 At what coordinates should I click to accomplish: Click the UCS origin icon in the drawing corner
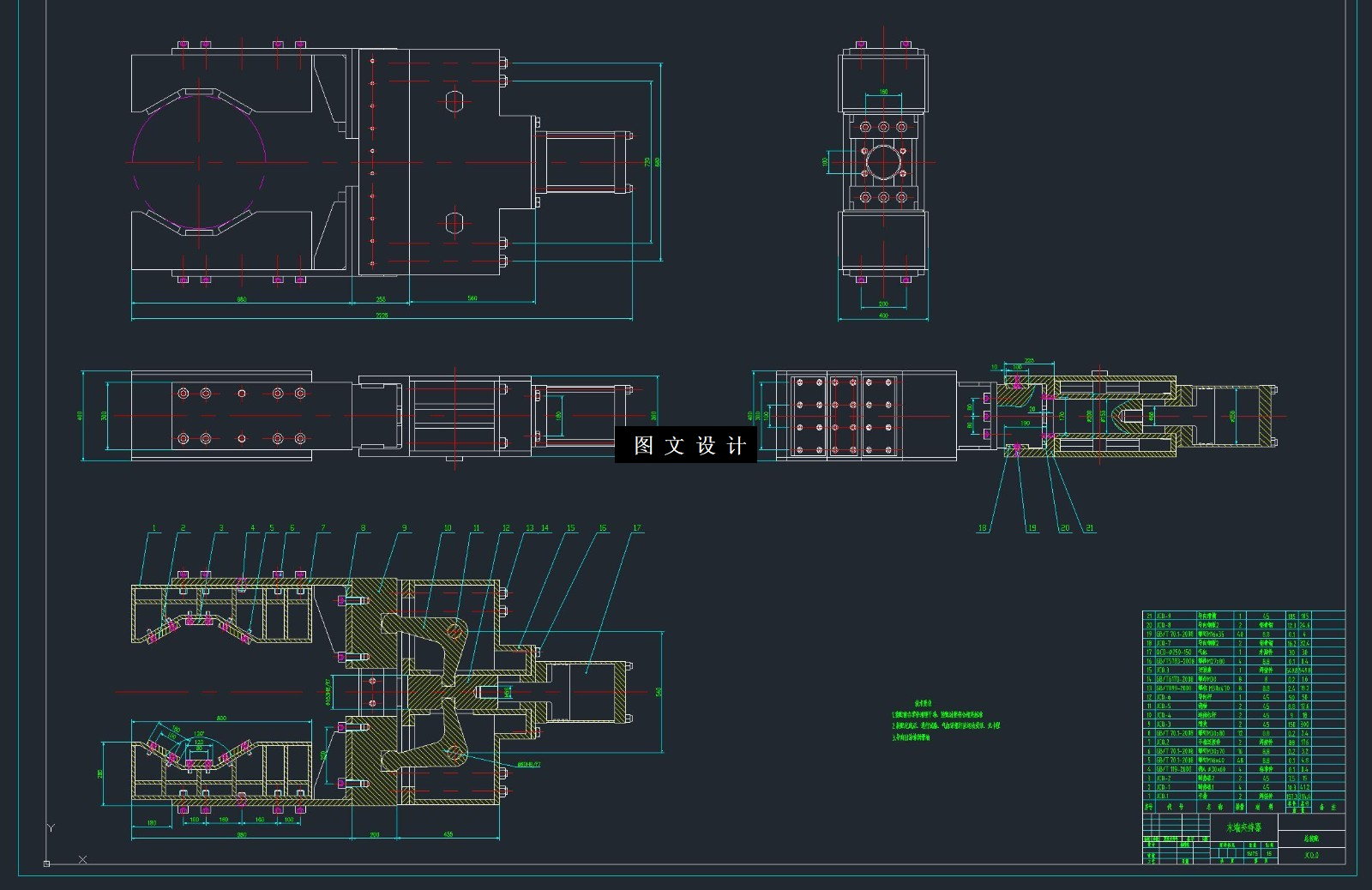[47, 863]
